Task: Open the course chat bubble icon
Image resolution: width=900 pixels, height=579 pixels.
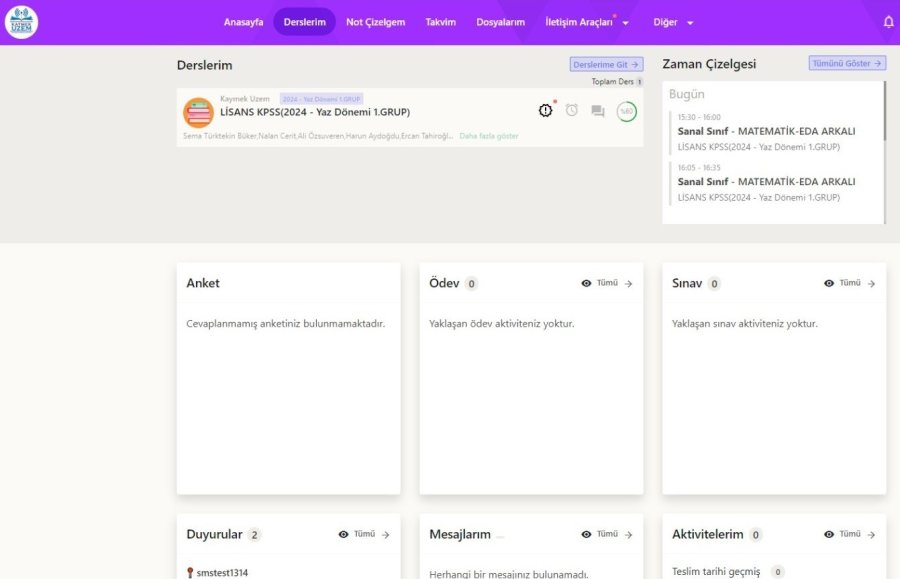Action: click(x=598, y=111)
